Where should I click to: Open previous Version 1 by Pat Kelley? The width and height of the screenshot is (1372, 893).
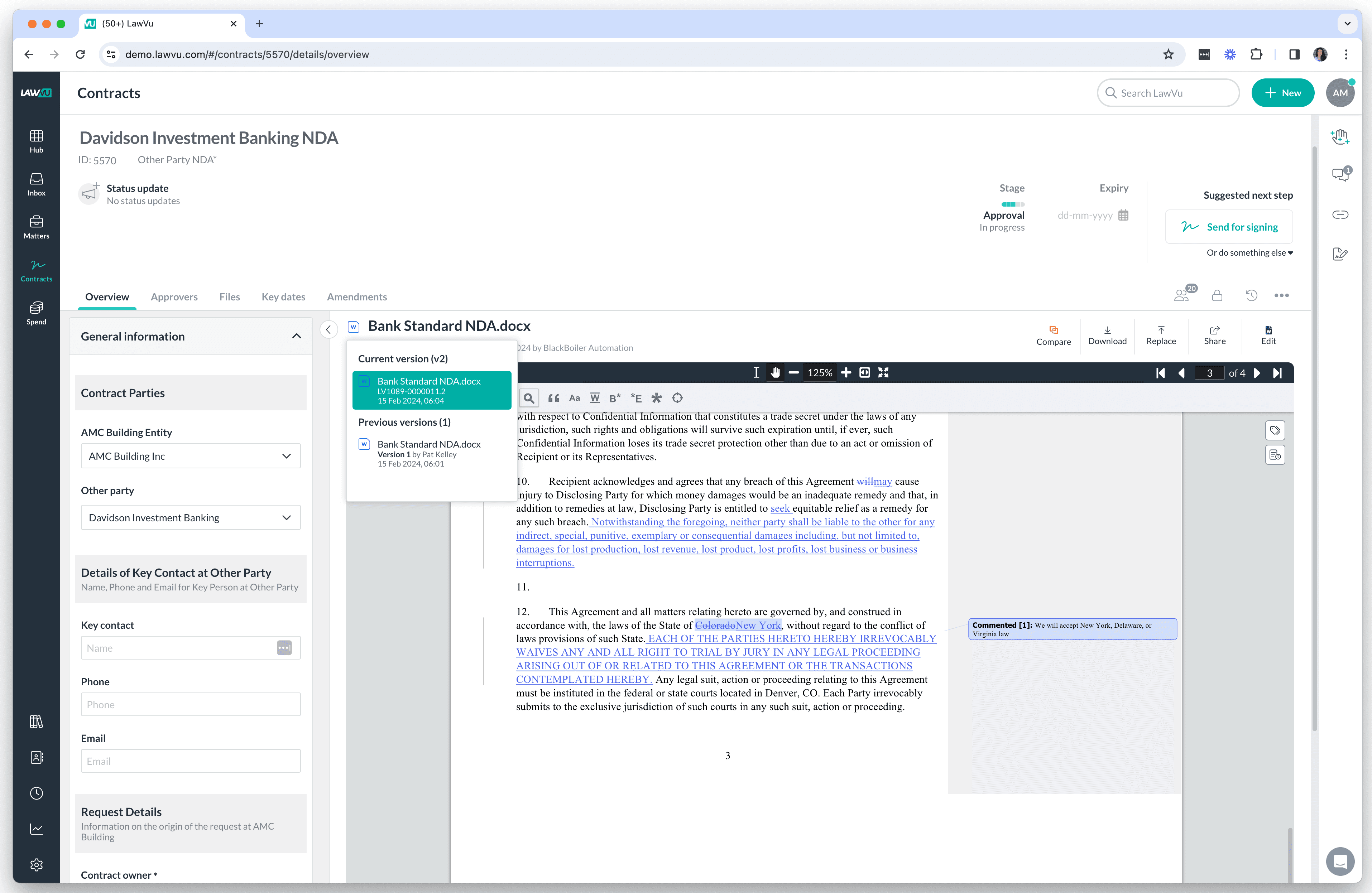pyautogui.click(x=432, y=453)
